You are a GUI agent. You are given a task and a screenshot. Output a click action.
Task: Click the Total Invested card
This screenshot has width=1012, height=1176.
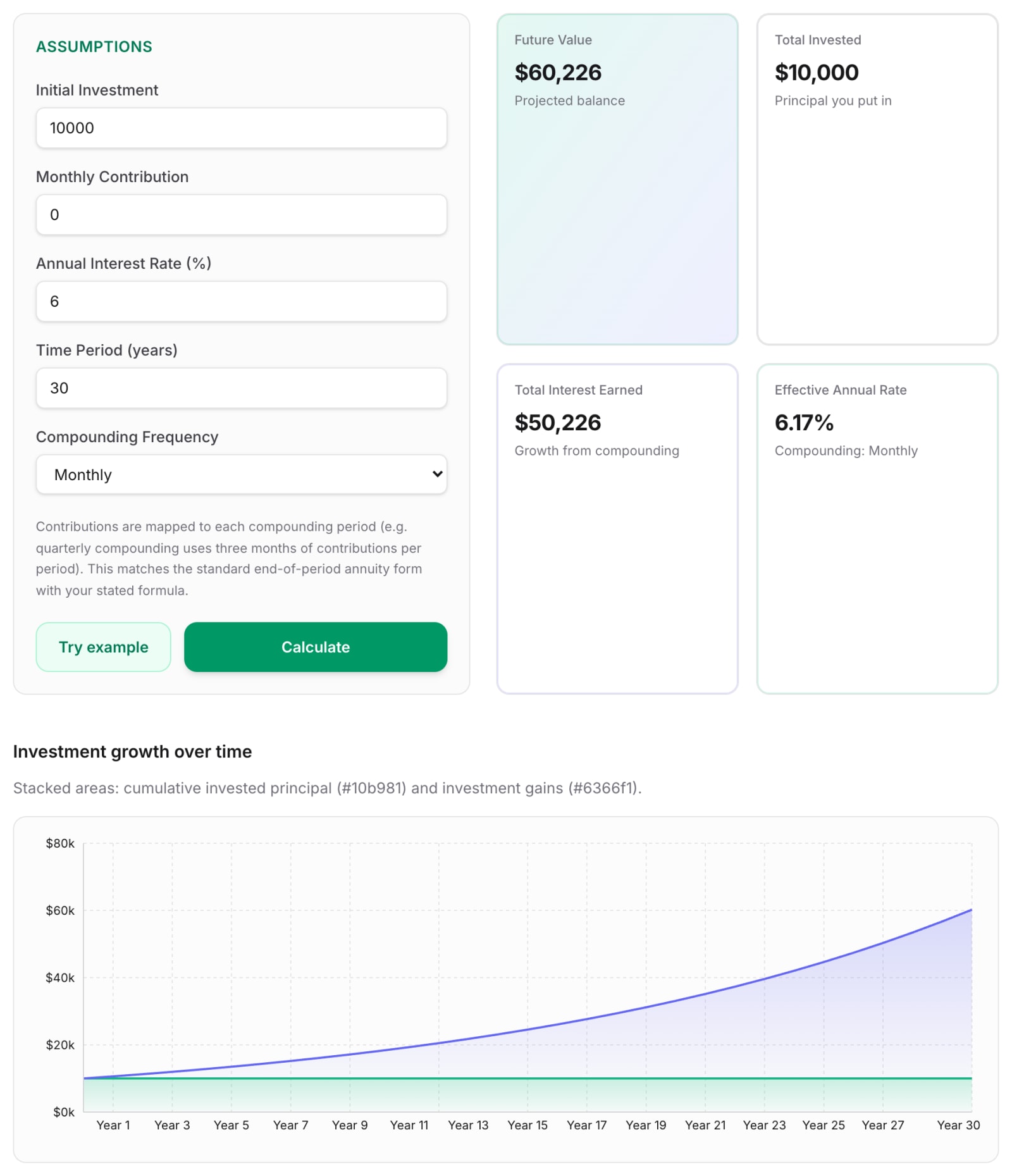pos(877,180)
